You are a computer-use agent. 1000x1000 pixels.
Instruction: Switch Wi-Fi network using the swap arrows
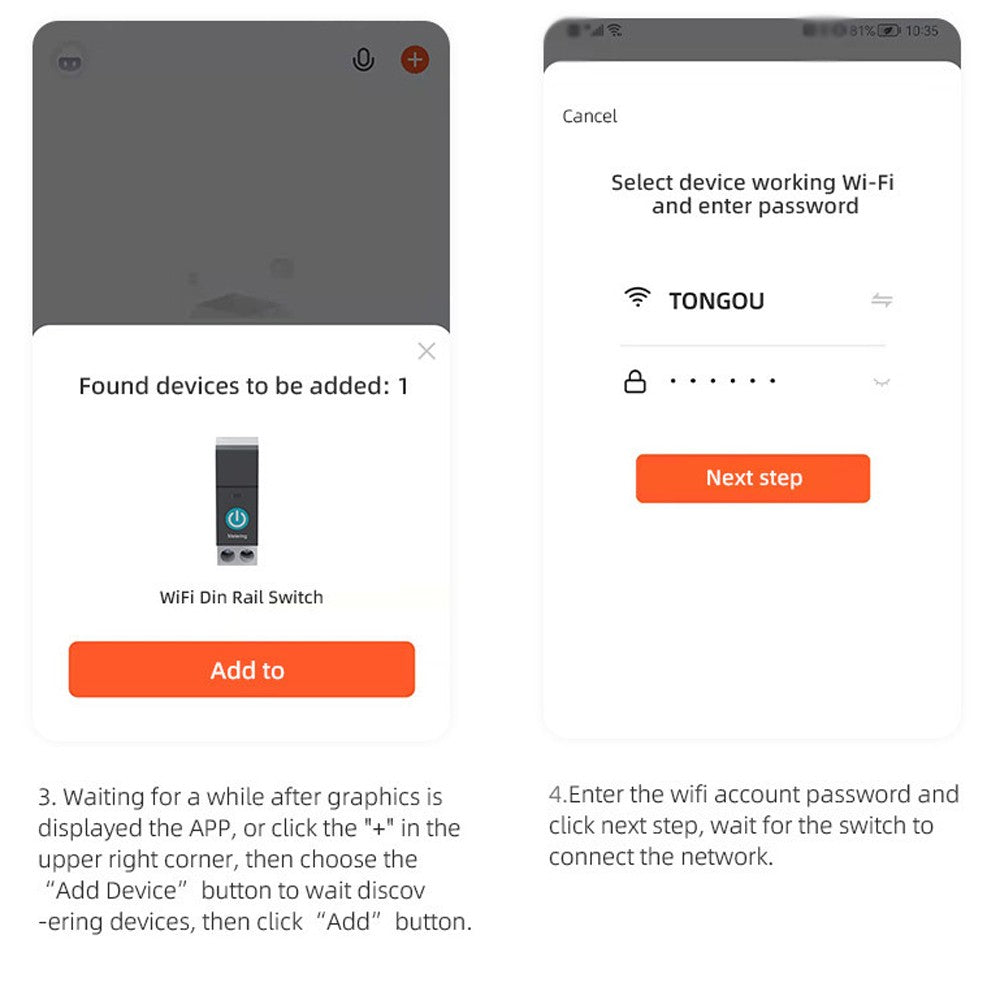[x=881, y=300]
